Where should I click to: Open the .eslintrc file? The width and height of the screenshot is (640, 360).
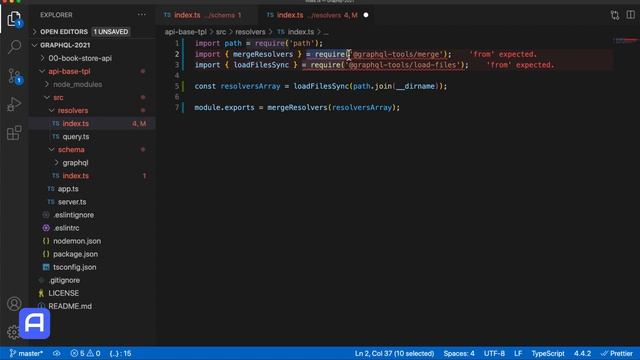click(x=66, y=228)
